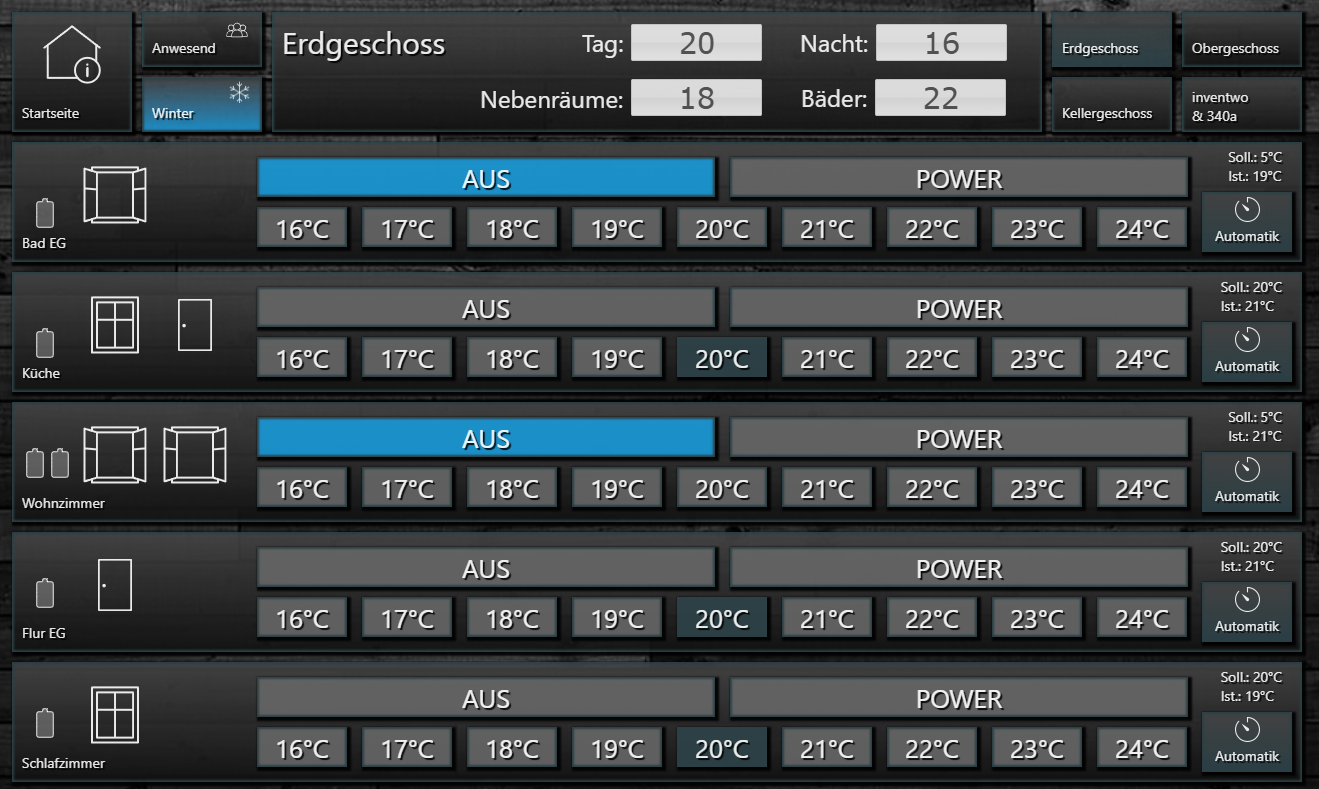
Task: Click the battery icon in Flur EG
Action: coord(45,593)
